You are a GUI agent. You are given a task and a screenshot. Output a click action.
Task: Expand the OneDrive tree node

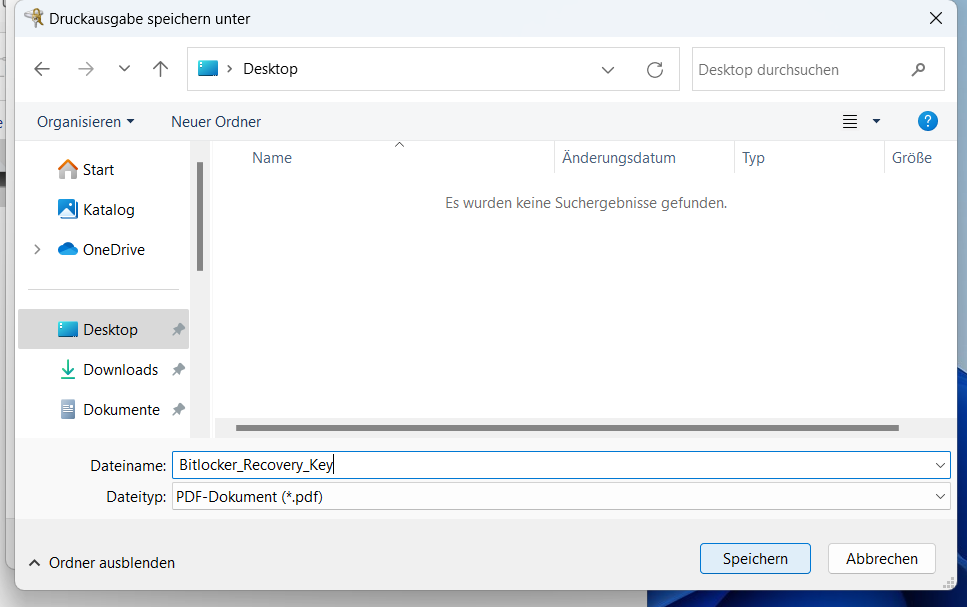tap(37, 250)
